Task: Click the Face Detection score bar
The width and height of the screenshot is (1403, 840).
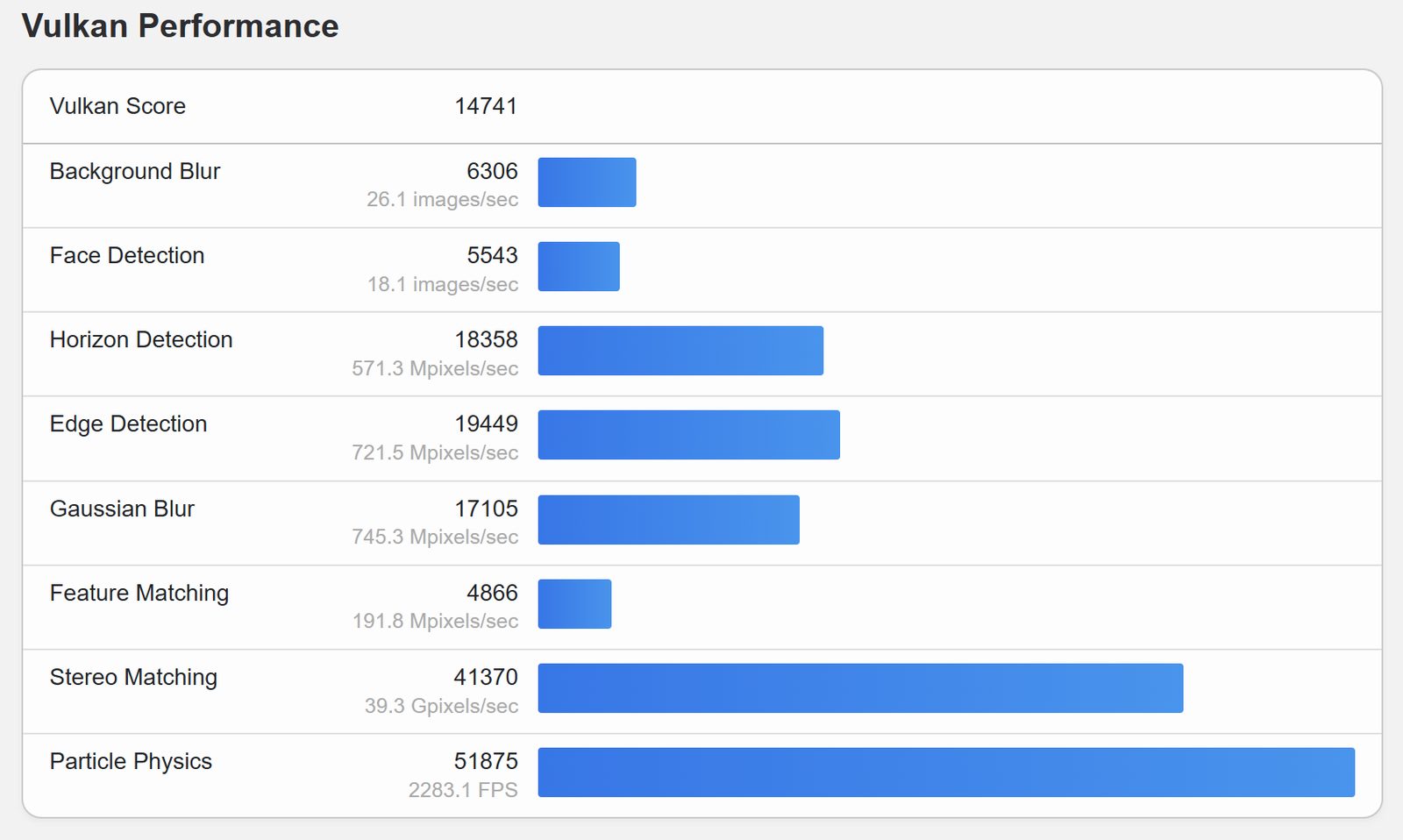Action: [x=579, y=267]
